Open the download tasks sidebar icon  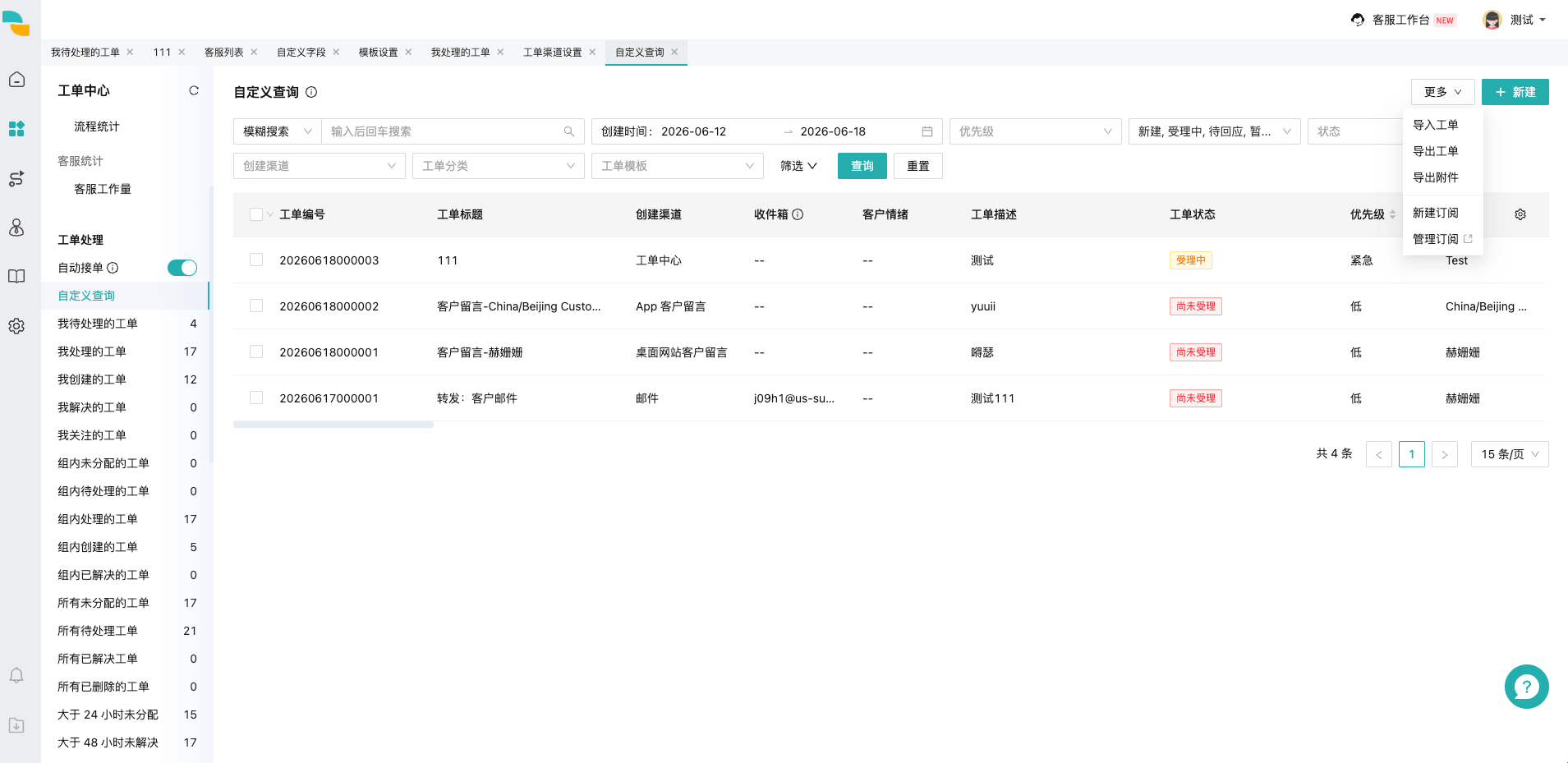click(x=16, y=725)
